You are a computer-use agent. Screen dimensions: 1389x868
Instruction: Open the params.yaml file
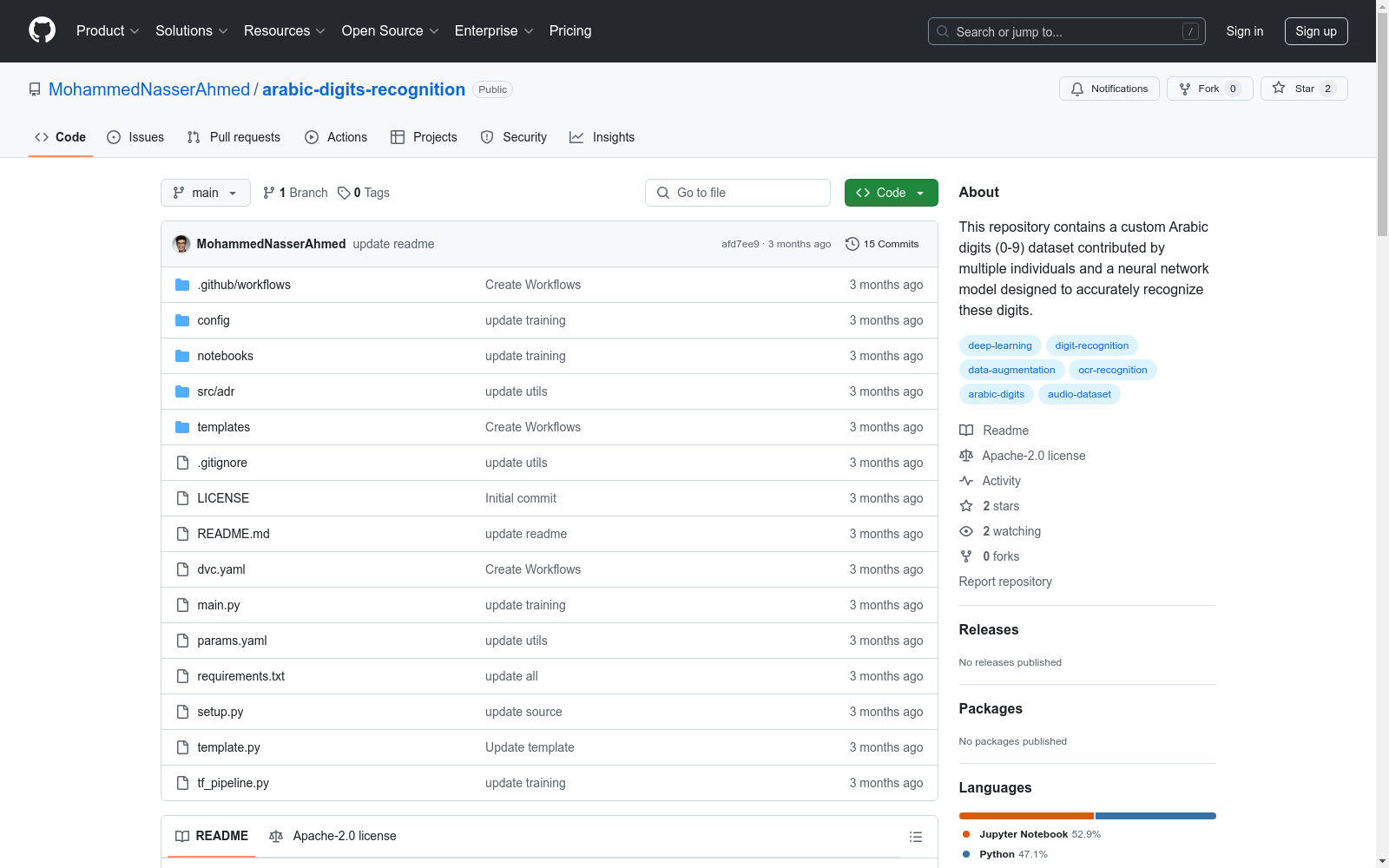coord(232,641)
